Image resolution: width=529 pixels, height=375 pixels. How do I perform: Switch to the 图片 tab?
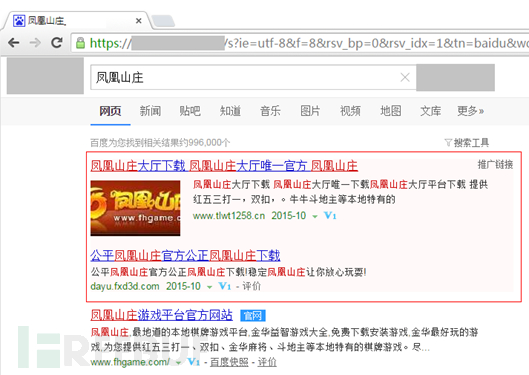click(x=310, y=111)
